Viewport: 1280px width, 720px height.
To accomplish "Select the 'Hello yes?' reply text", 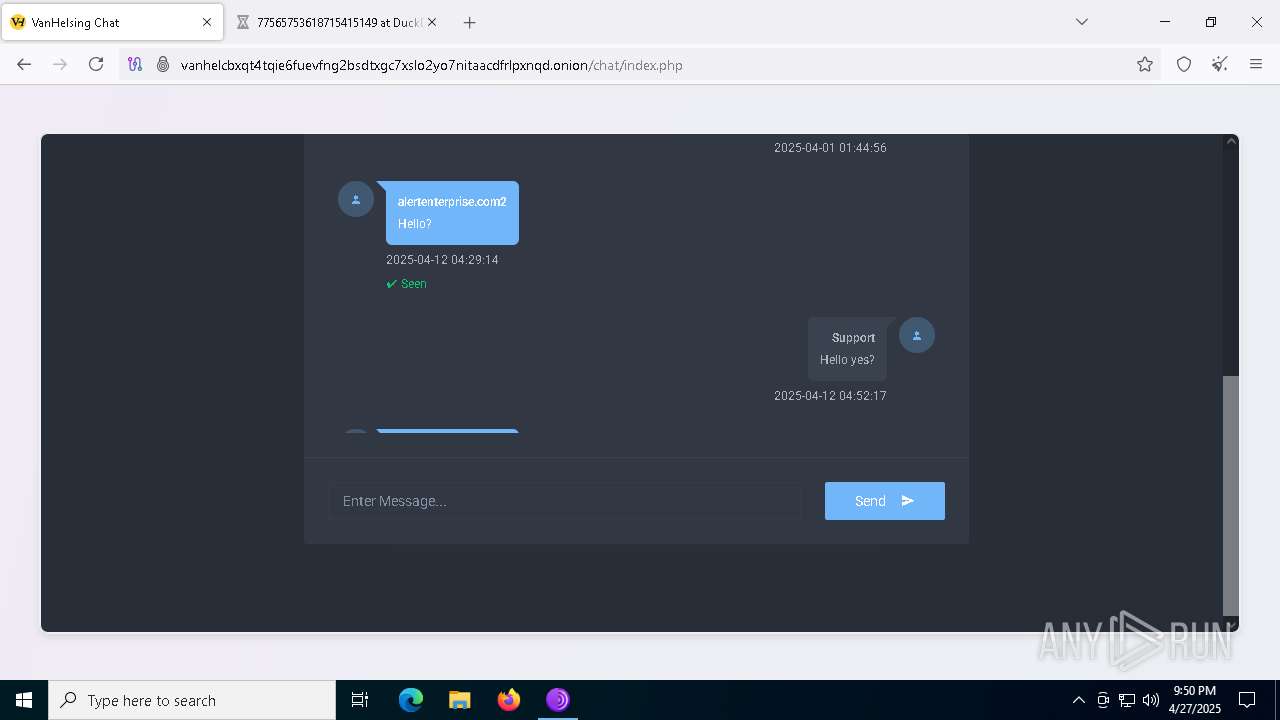I will [x=847, y=360].
